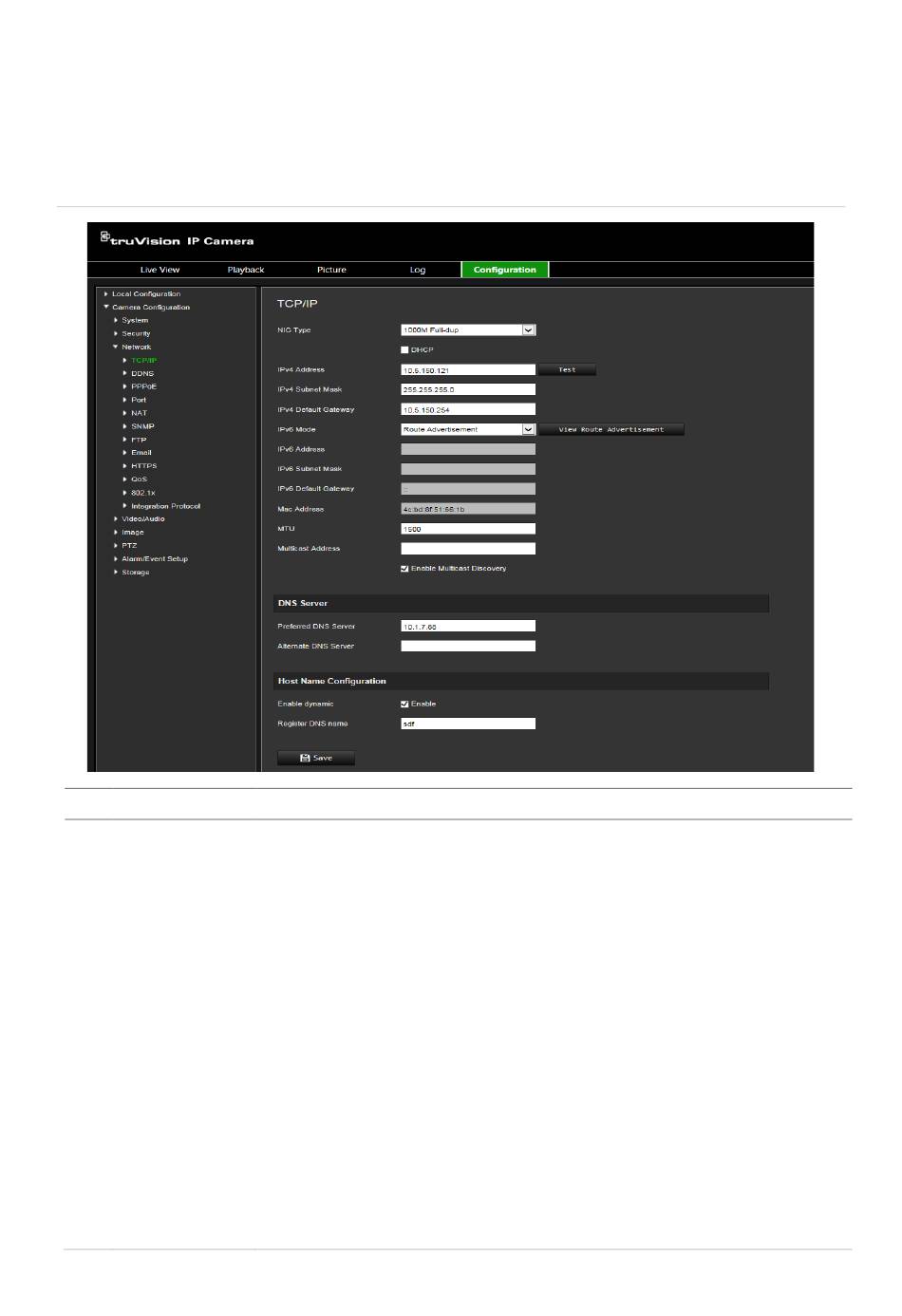Click the IPv6 Address field
The height and width of the screenshot is (1316, 902).
pos(468,449)
